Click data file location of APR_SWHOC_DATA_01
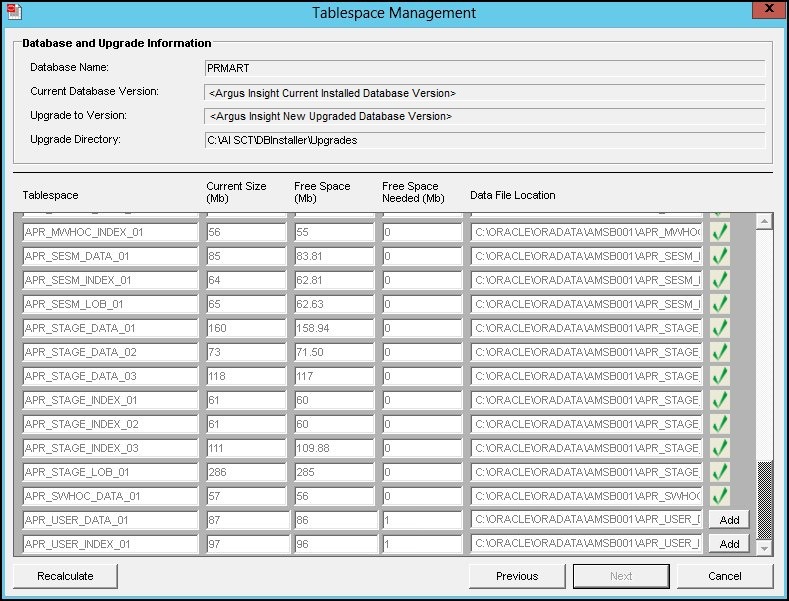Screen dimensions: 789x601 point(587,496)
